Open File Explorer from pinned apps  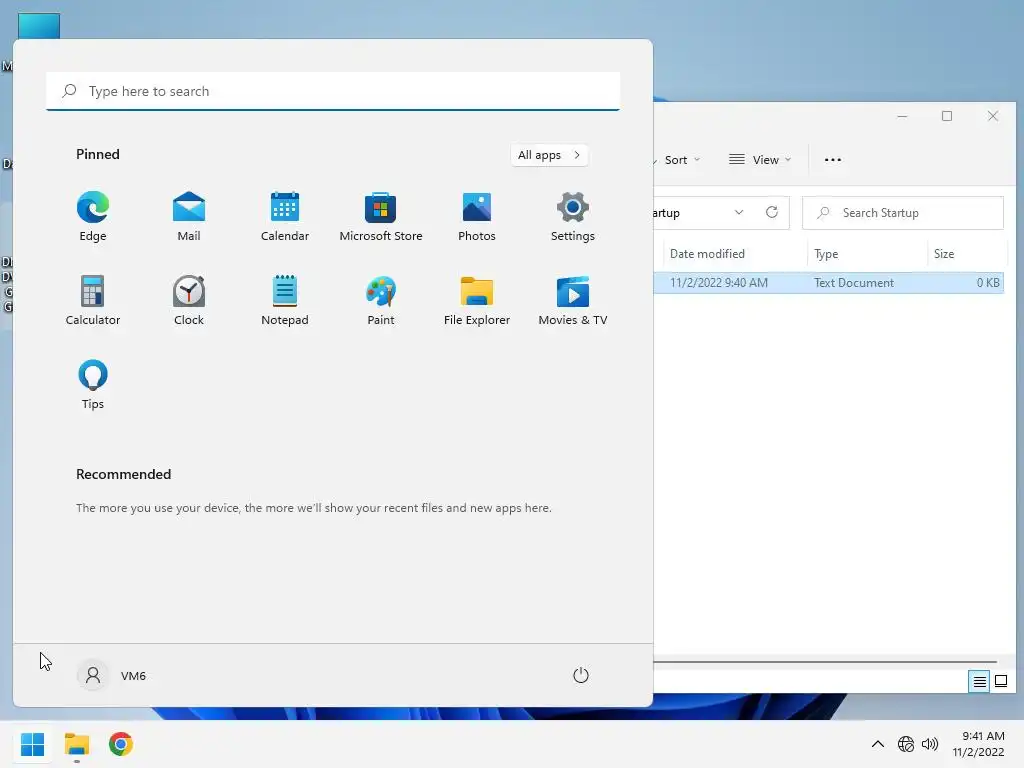pos(477,300)
